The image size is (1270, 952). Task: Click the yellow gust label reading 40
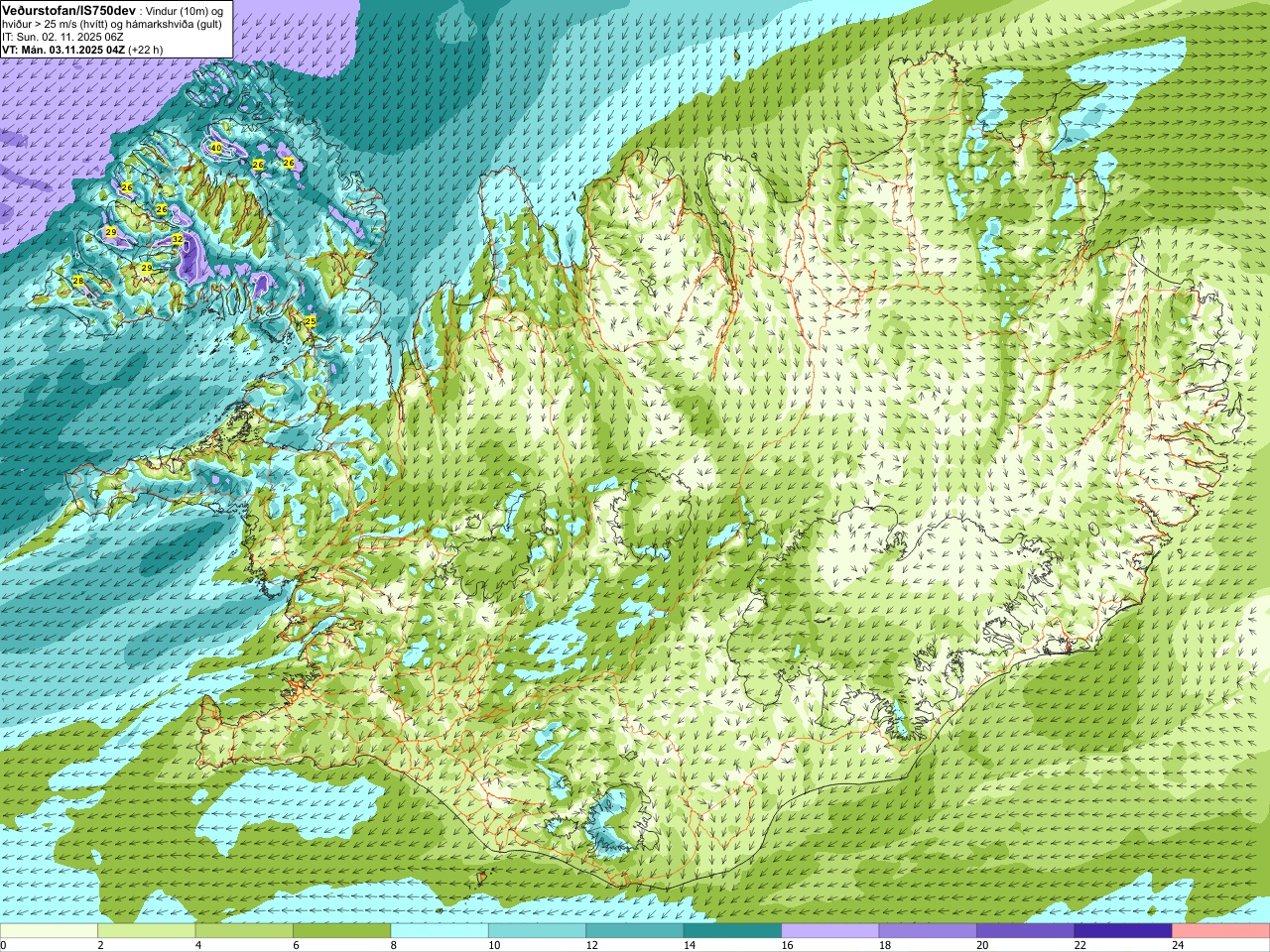pos(216,148)
